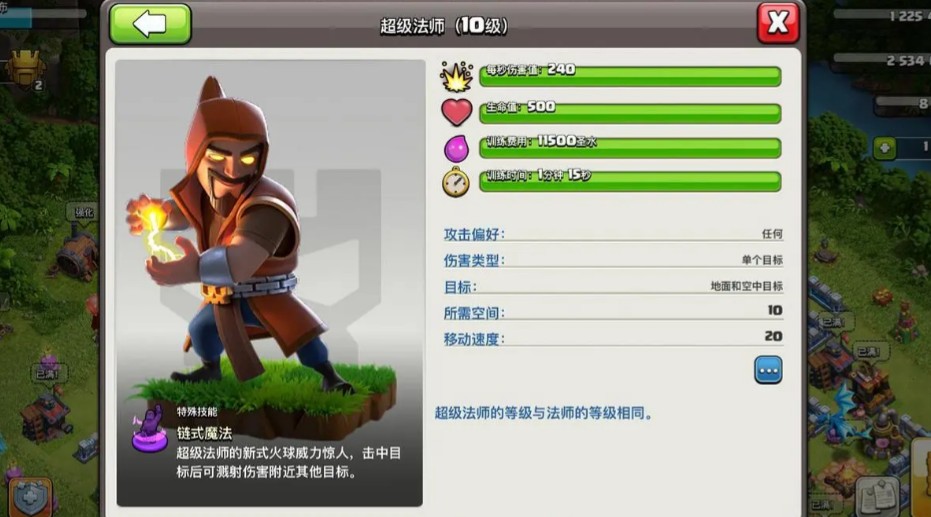Open the notes icon at bottom right
The height and width of the screenshot is (517, 931).
[878, 497]
